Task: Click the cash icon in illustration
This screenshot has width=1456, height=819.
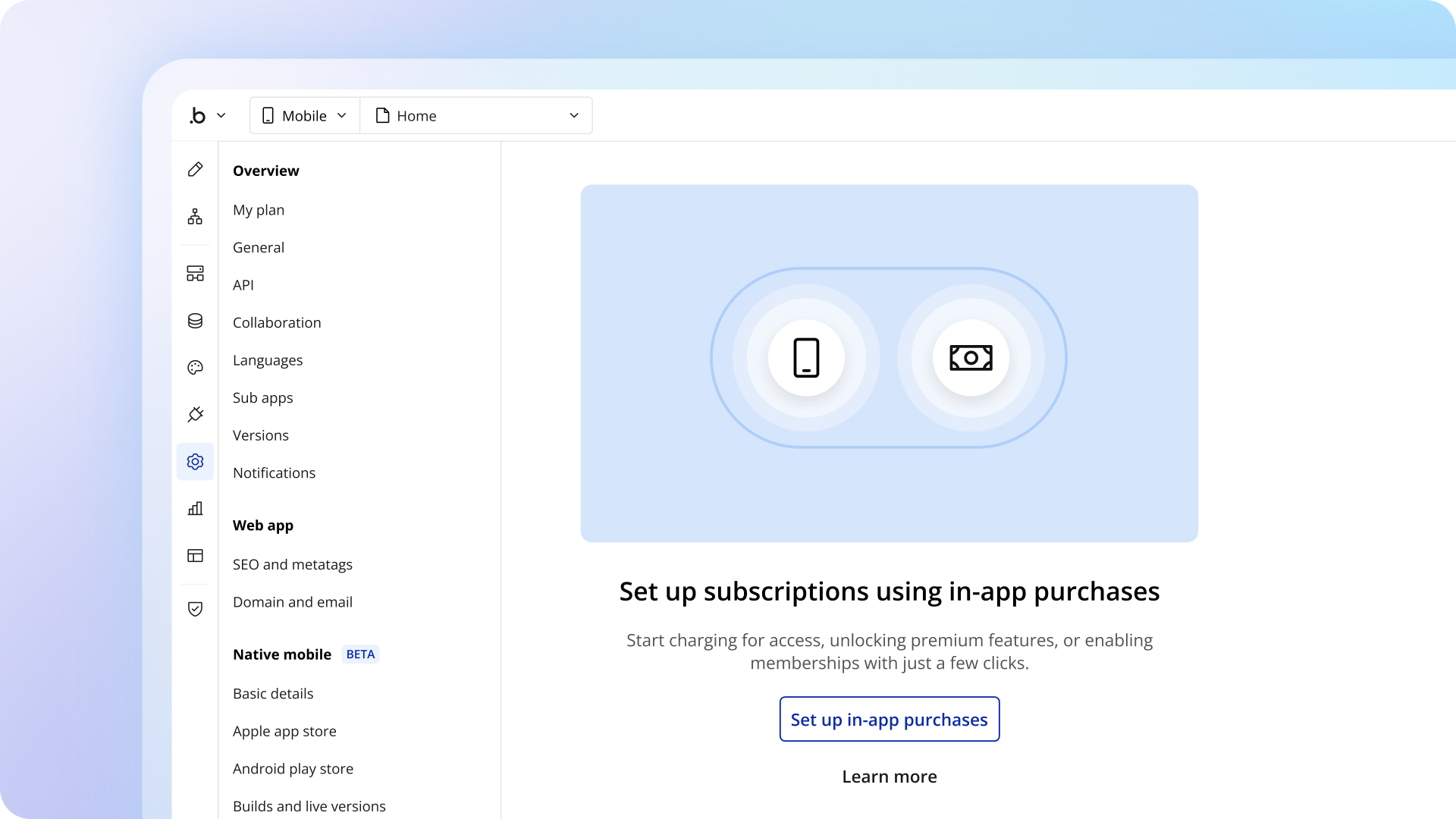Action: (x=971, y=358)
